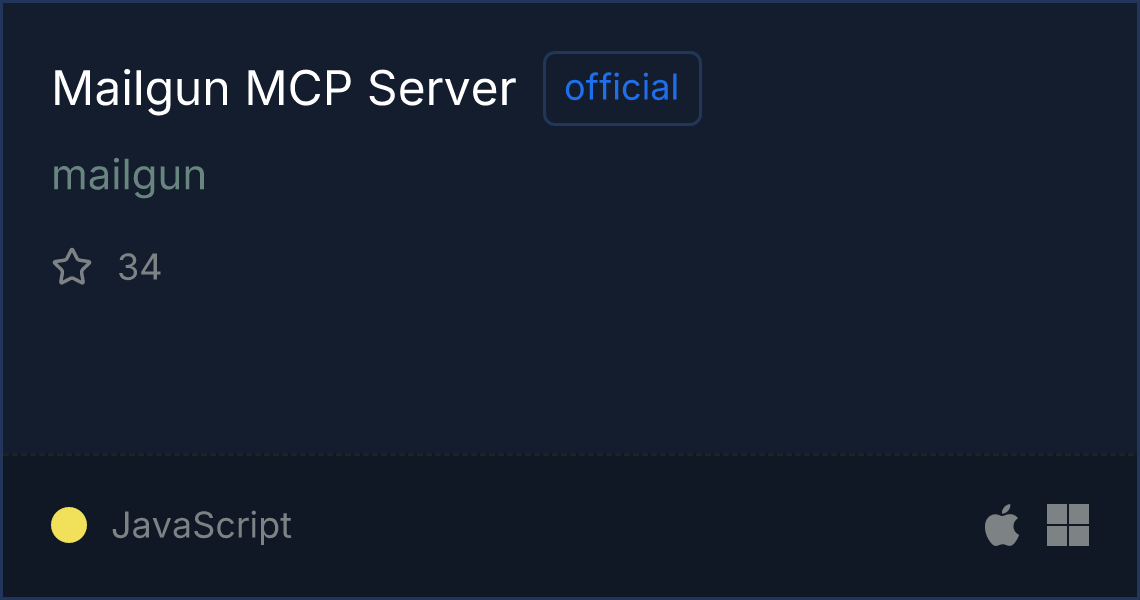Click the yellow JavaScript language dot

(69, 525)
